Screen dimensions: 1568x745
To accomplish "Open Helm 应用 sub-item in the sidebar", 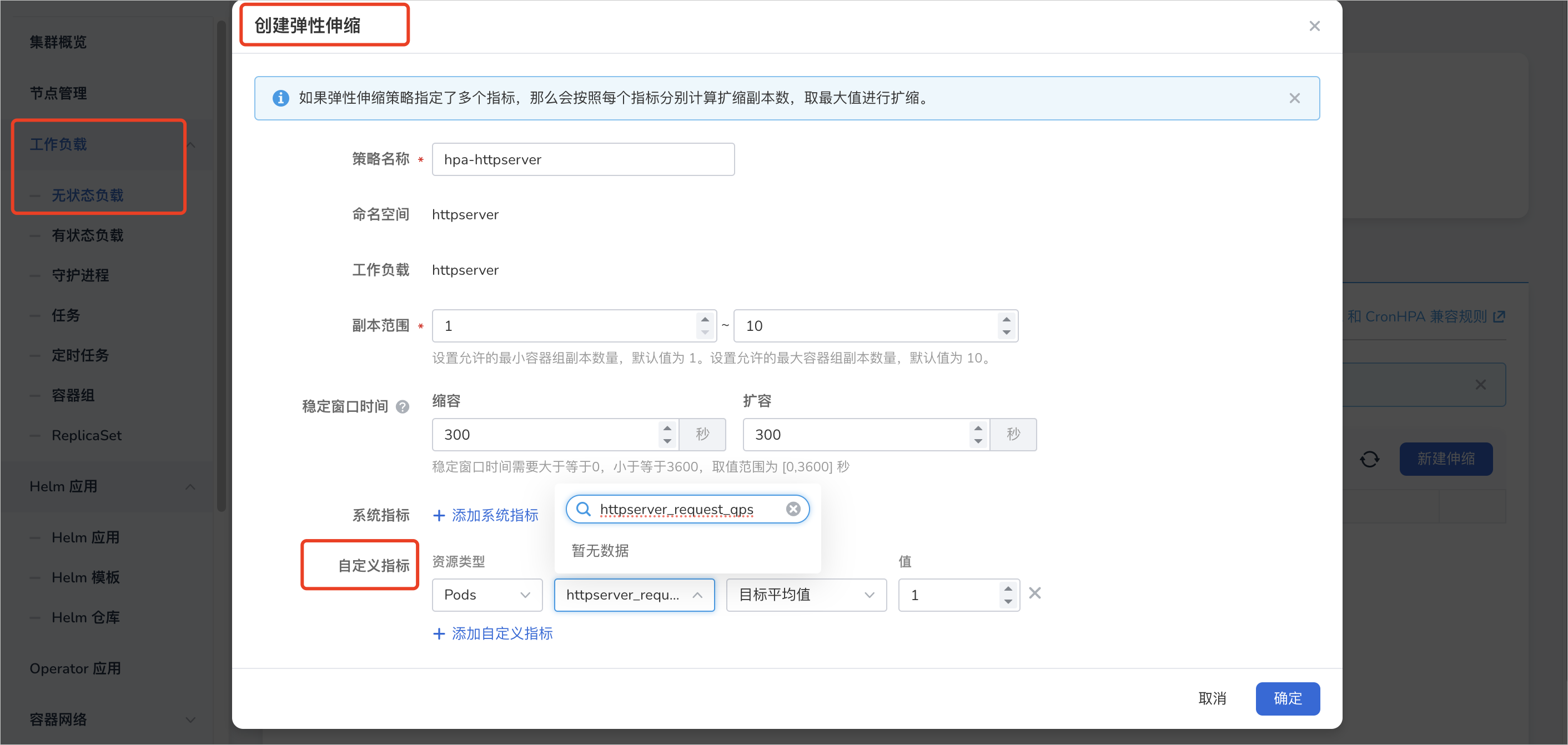I will [x=85, y=538].
